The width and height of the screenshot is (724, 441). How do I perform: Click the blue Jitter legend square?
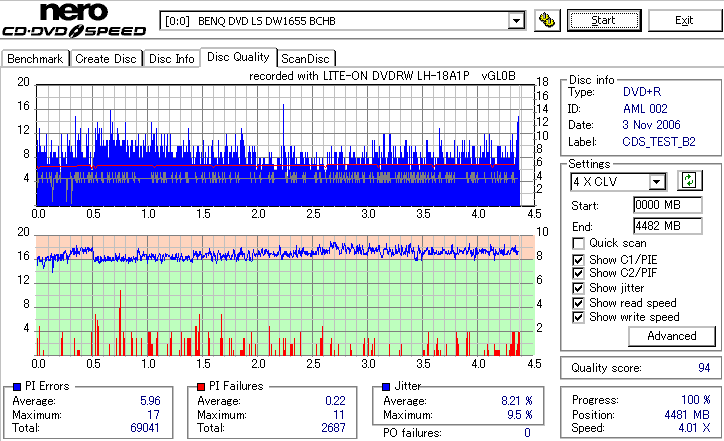[386, 387]
